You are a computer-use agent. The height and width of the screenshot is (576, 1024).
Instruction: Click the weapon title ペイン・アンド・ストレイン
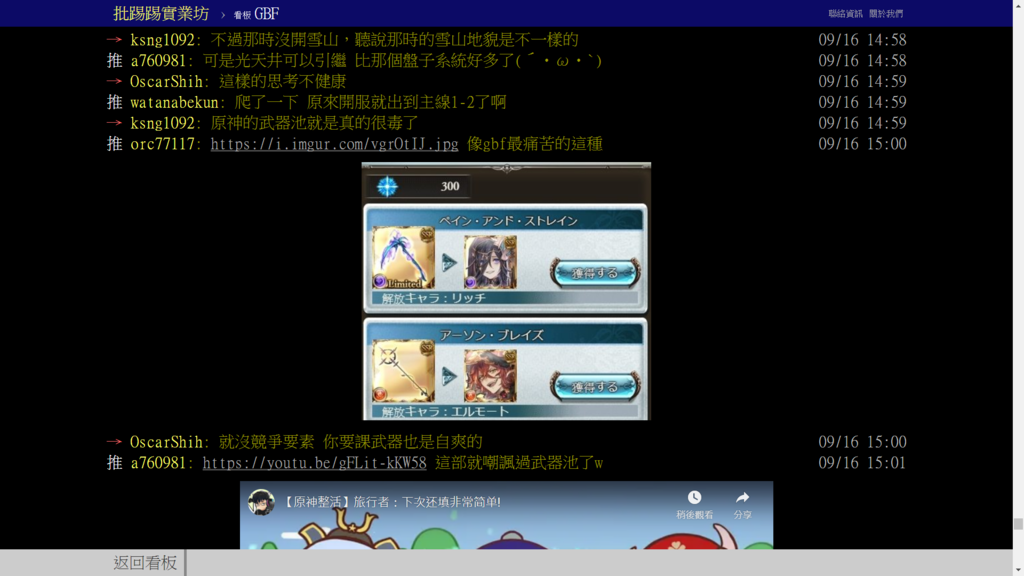pos(508,221)
